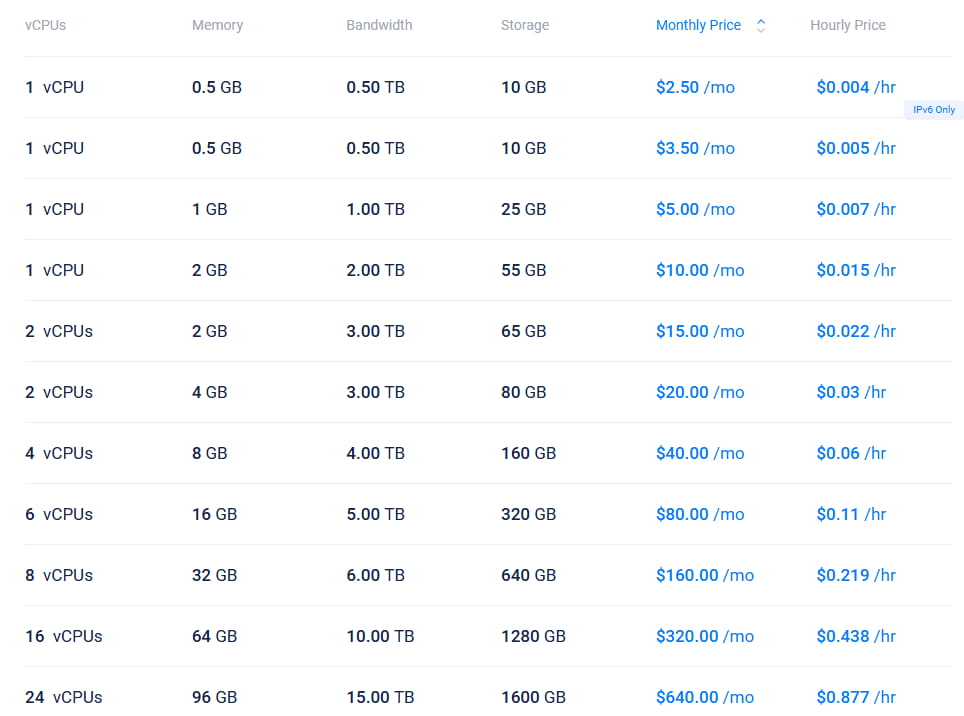Viewport: 964px width, 716px height.
Task: Click the $0.022 /hr hourly price
Action: (855, 331)
